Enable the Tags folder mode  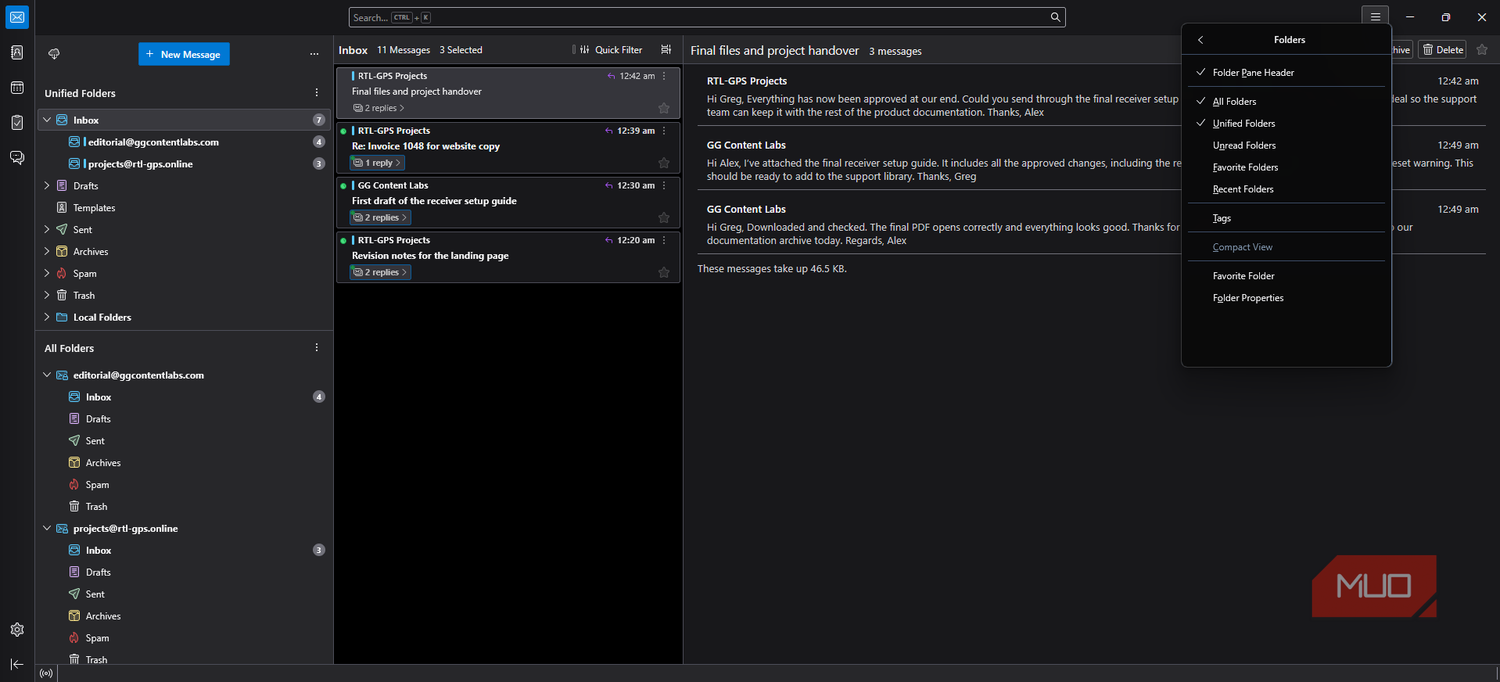point(1286,218)
